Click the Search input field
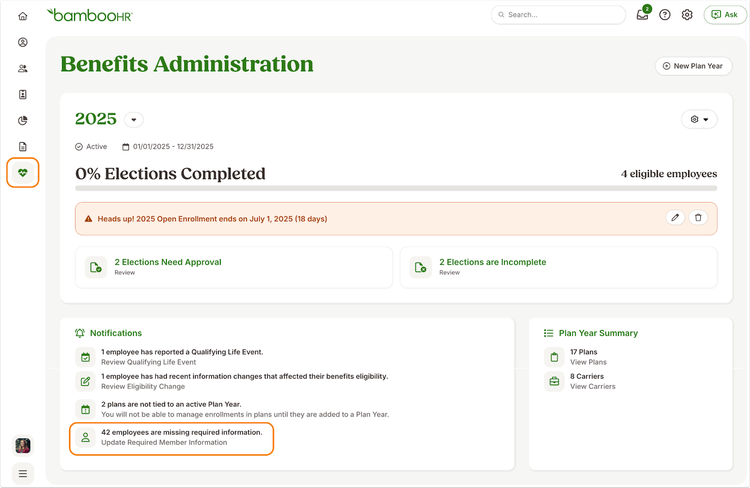The height and width of the screenshot is (488, 750). coord(558,15)
